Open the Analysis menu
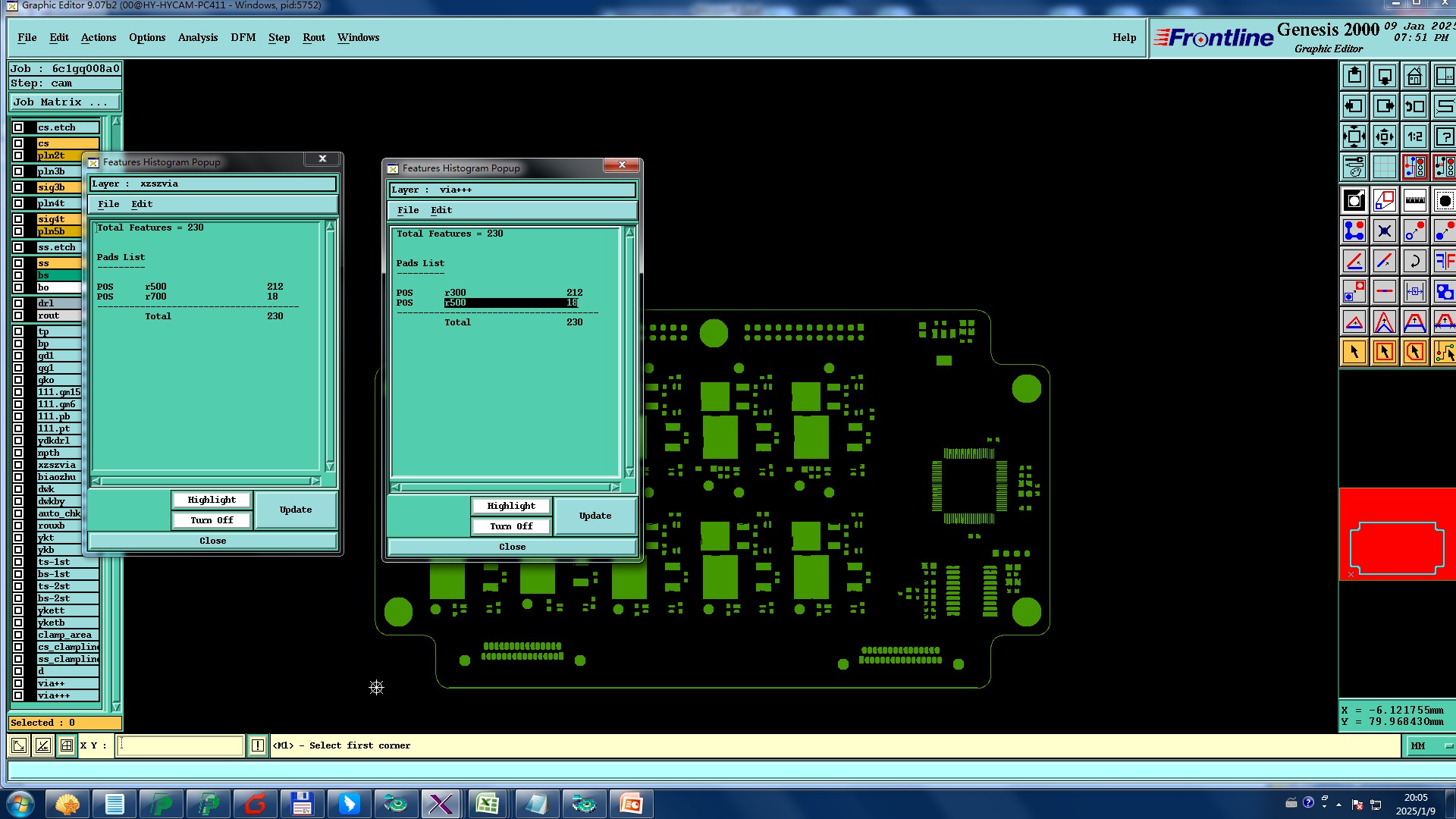 [197, 37]
